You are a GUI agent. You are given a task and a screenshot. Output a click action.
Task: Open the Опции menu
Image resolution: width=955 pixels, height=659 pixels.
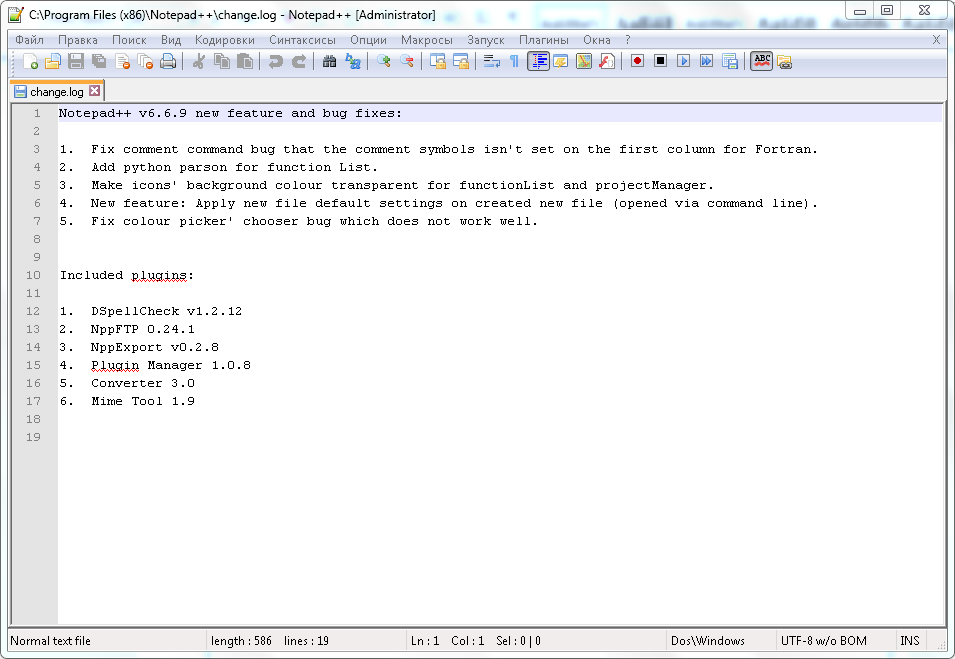pos(368,40)
